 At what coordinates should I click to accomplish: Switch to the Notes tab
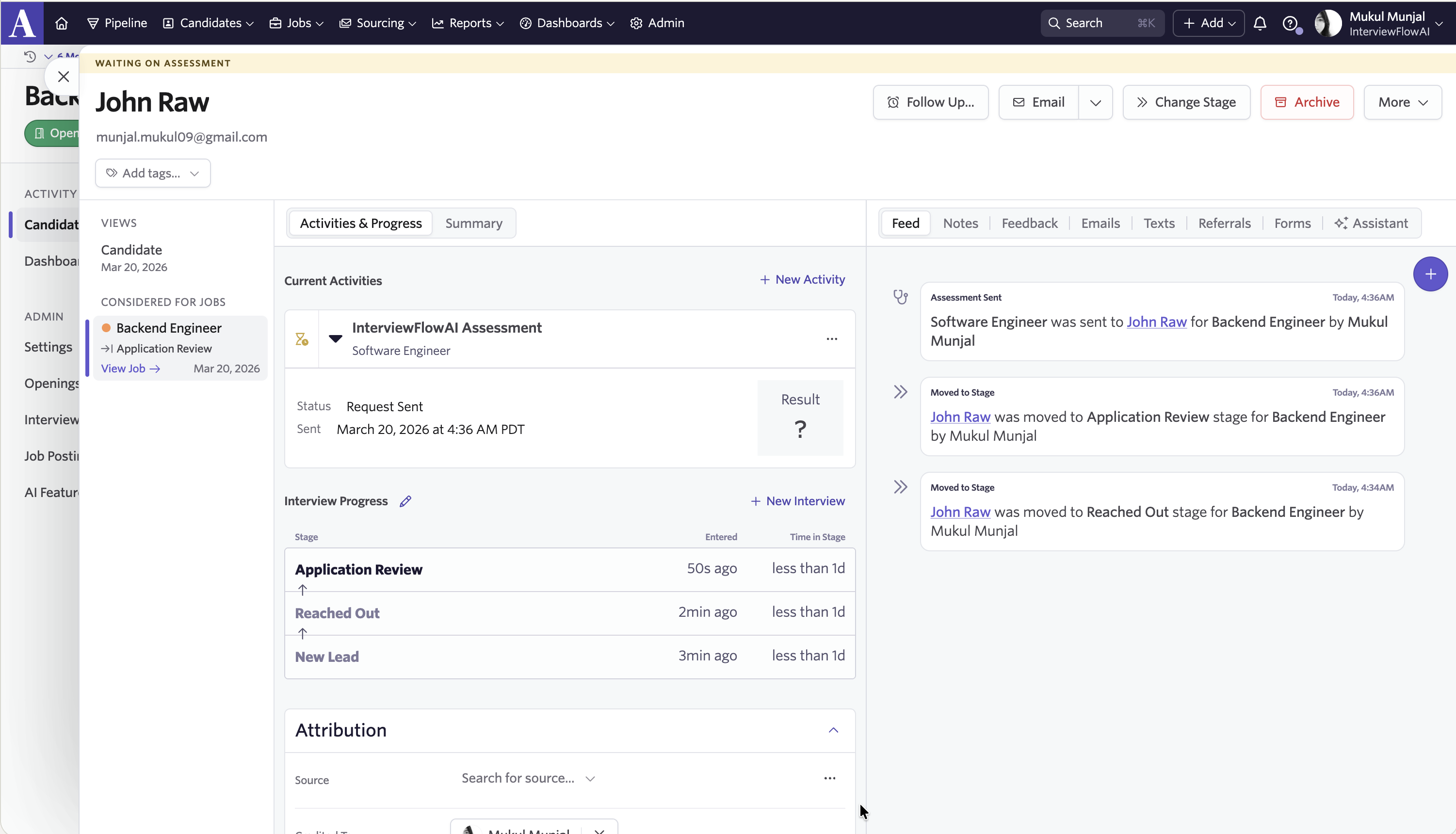960,224
